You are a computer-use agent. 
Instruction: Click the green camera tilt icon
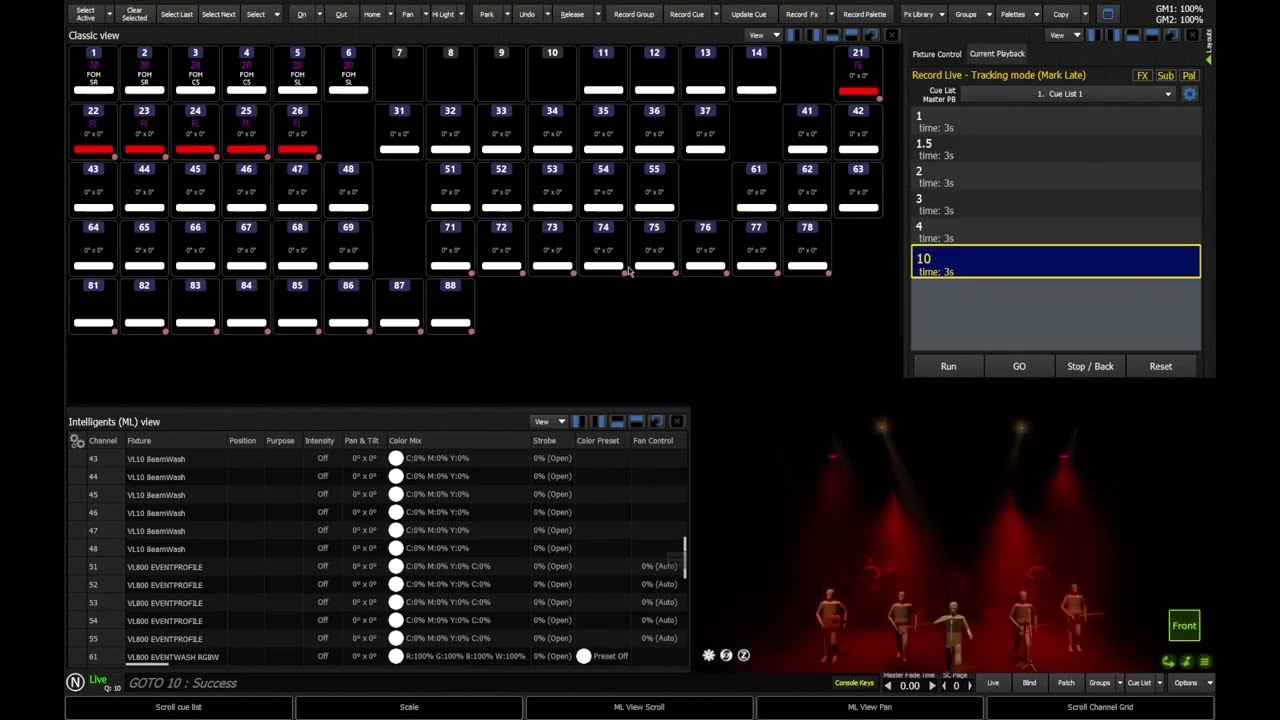tap(1187, 661)
